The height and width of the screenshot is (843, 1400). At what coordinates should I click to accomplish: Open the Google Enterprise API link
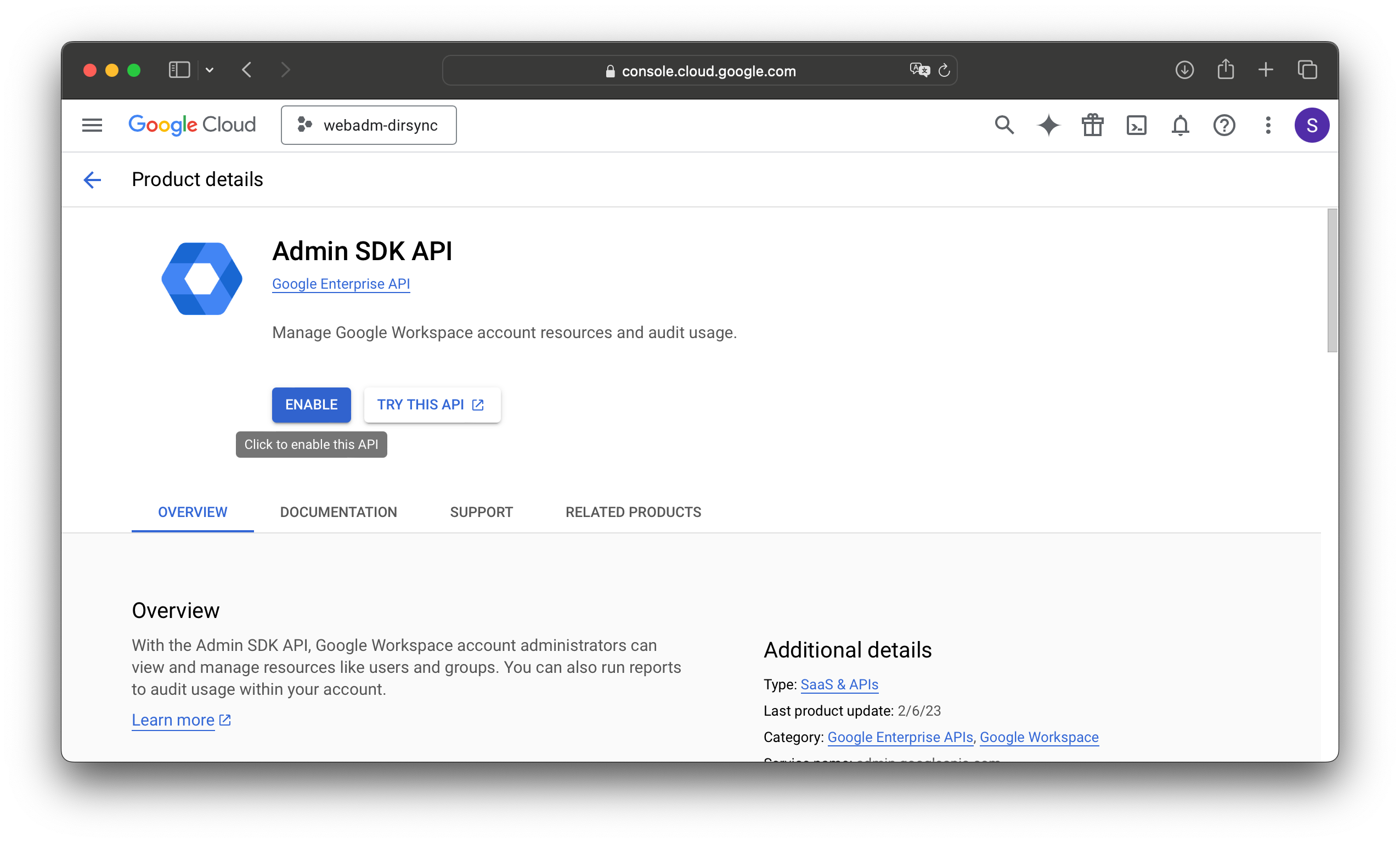[x=341, y=283]
